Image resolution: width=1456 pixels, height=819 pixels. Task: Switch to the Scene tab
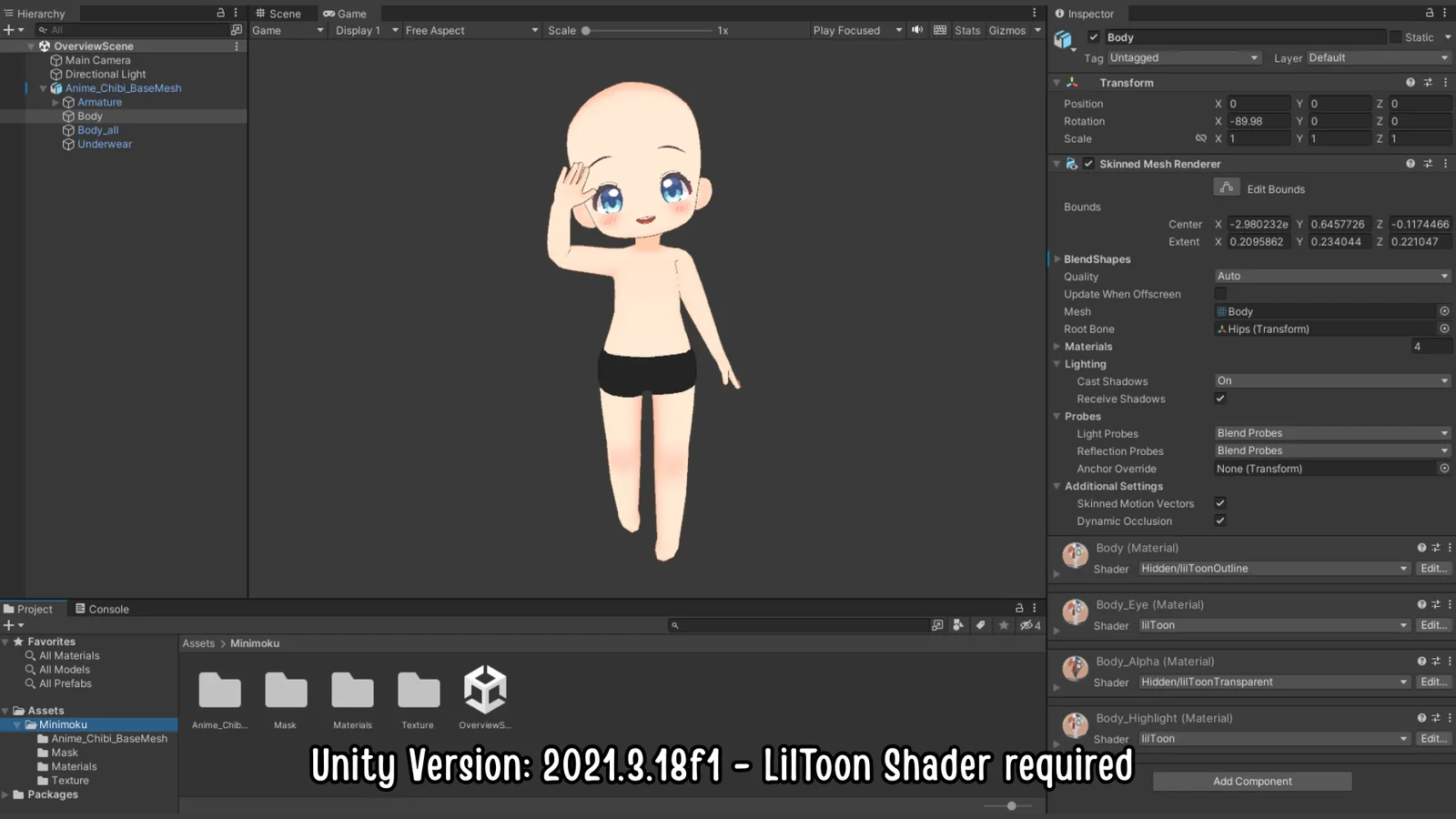pyautogui.click(x=282, y=13)
